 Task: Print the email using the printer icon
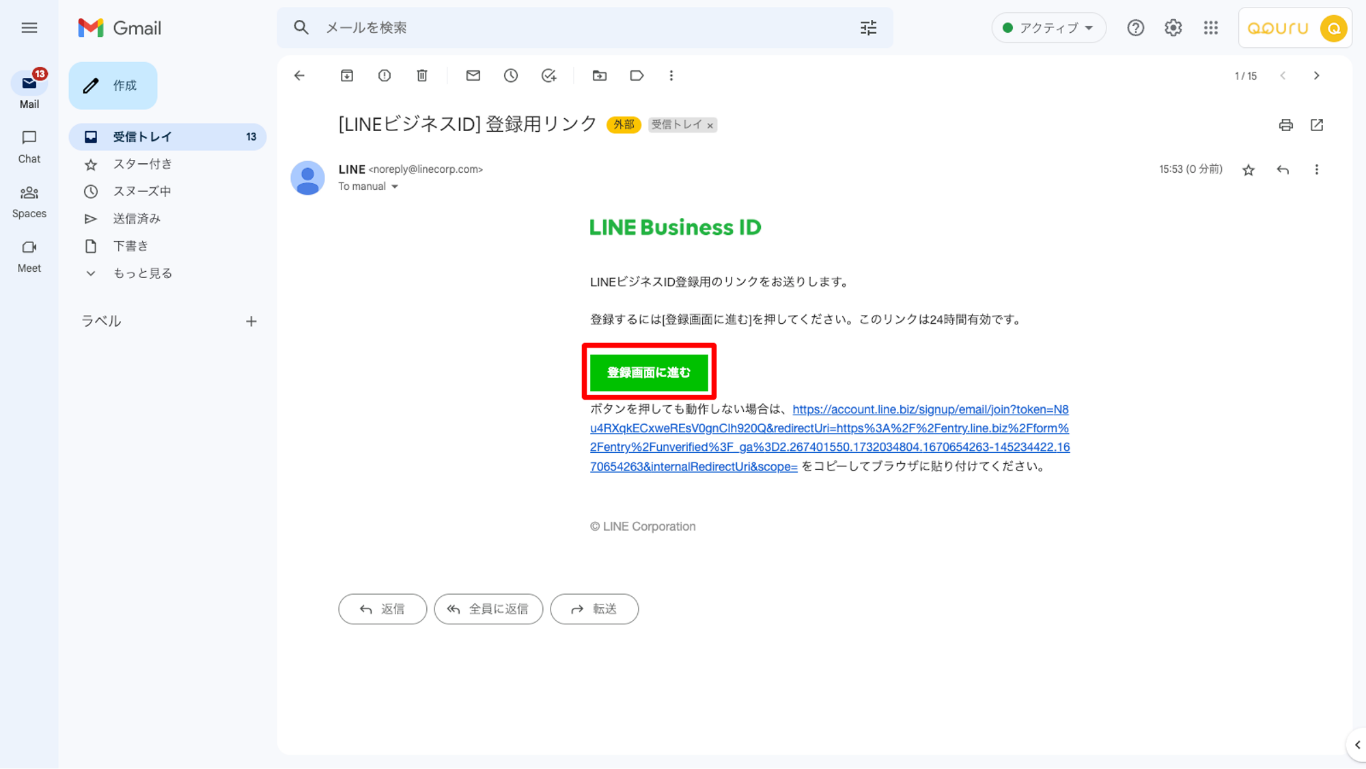[x=1286, y=125]
